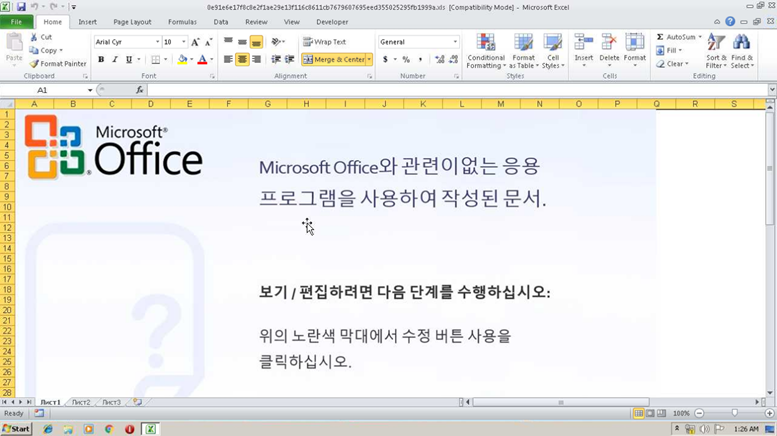Viewport: 777px width, 436px height.
Task: Open the Formulas ribbon tab
Action: pyautogui.click(x=182, y=21)
